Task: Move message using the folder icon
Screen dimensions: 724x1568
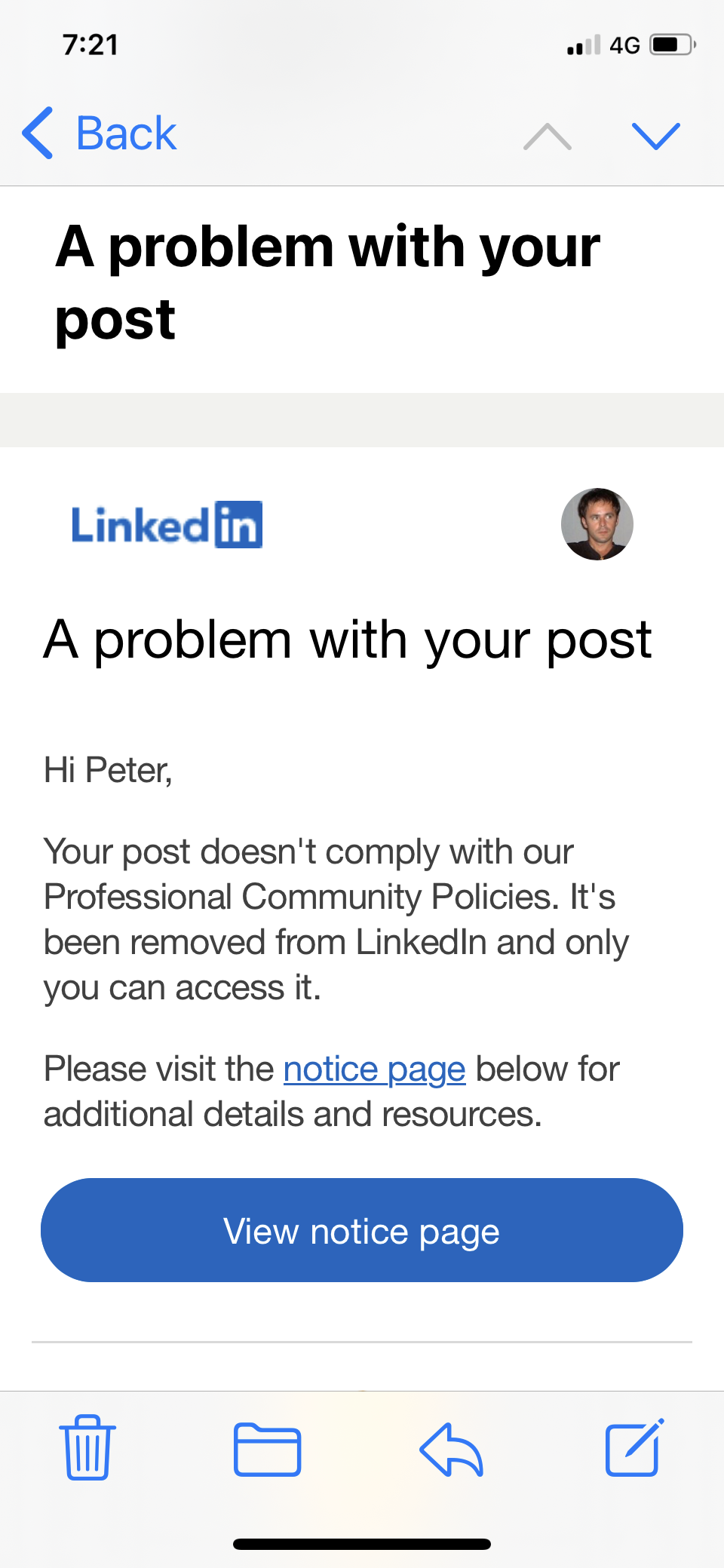Action: click(267, 1449)
